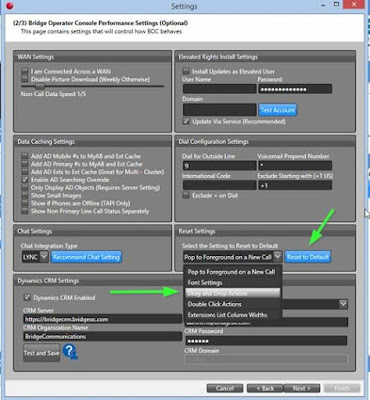Screen dimensions: 370x400
Task: Choose Drag and Drop Actions option
Action: click(x=233, y=293)
